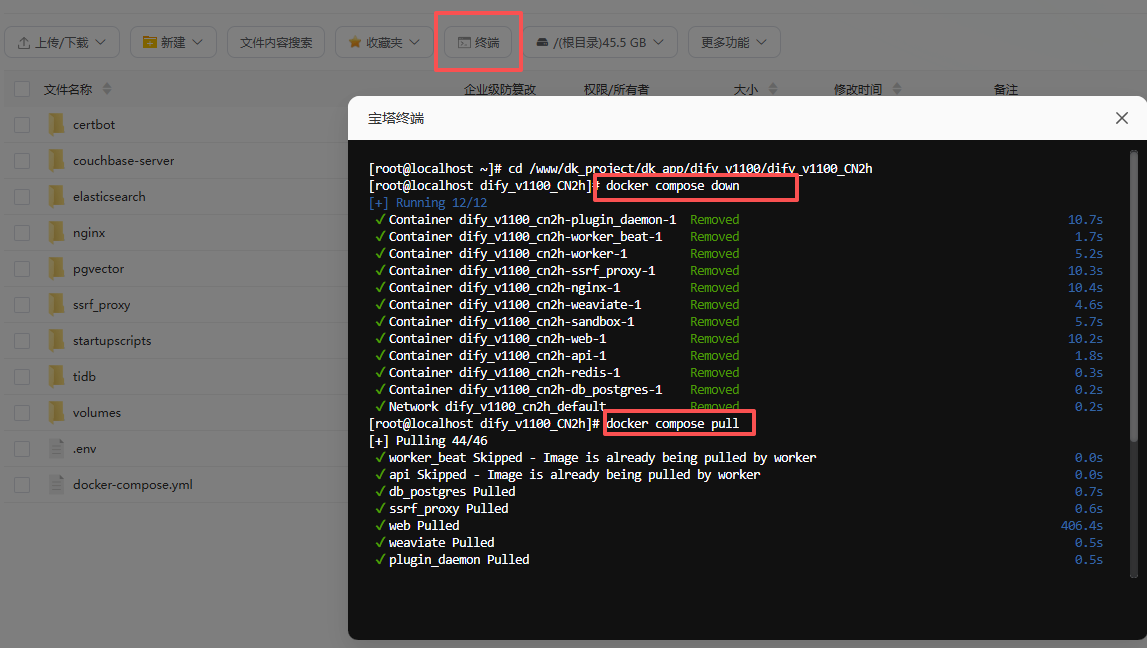The width and height of the screenshot is (1147, 648).
Task: Open the 更多功能 menu
Action: click(x=734, y=42)
